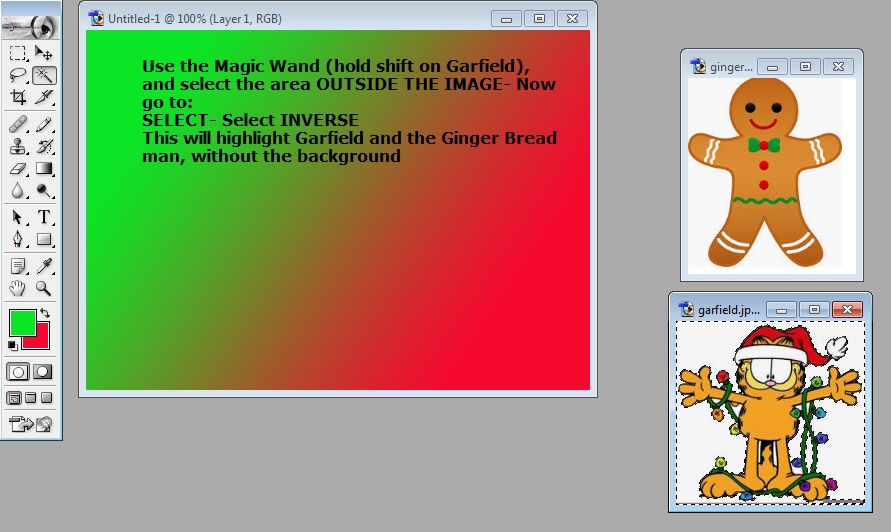Image resolution: width=891 pixels, height=532 pixels.
Task: Close the garfield.jpg window with red X
Action: click(847, 310)
